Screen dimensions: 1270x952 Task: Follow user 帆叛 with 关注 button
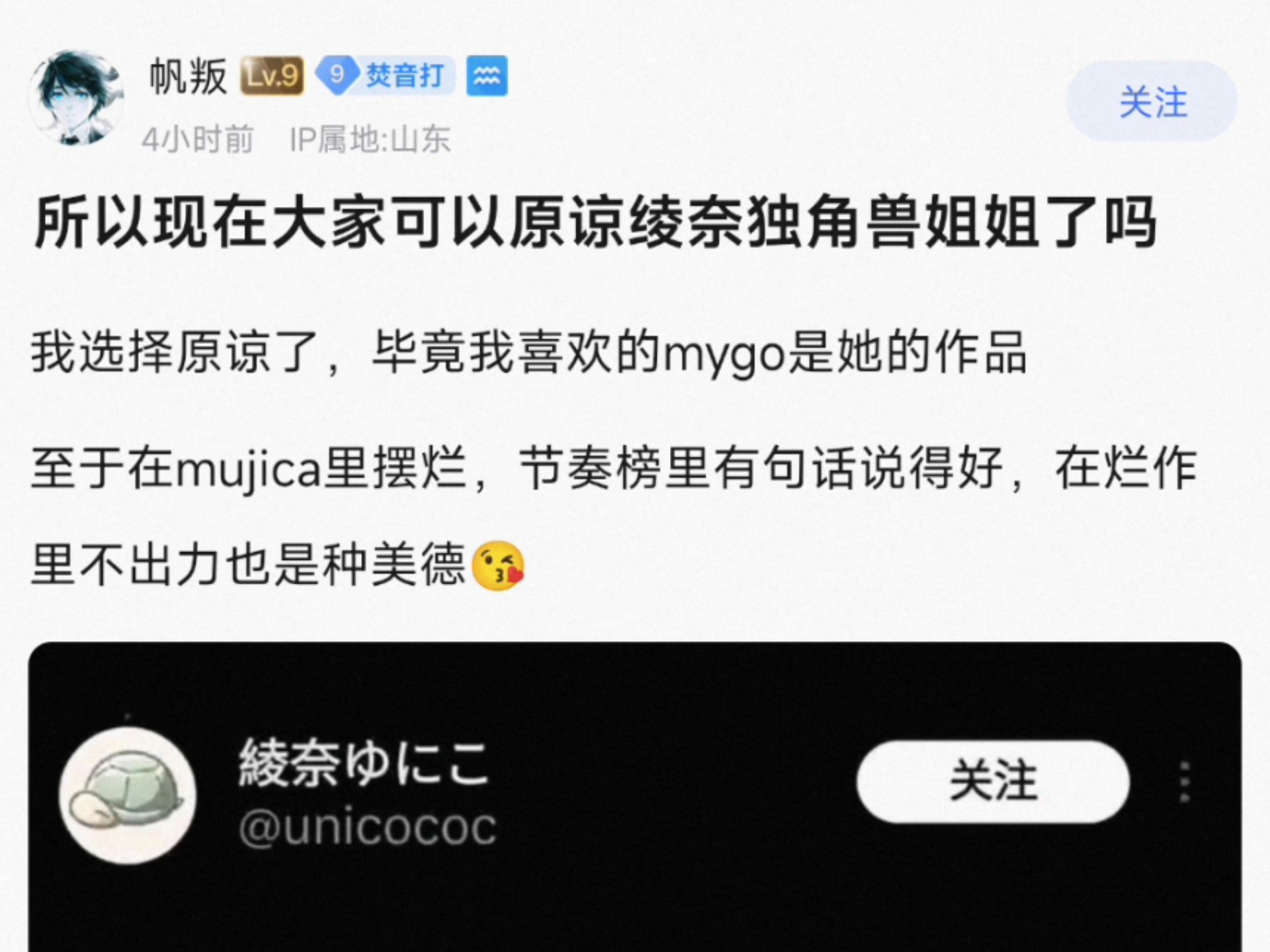coord(1152,101)
